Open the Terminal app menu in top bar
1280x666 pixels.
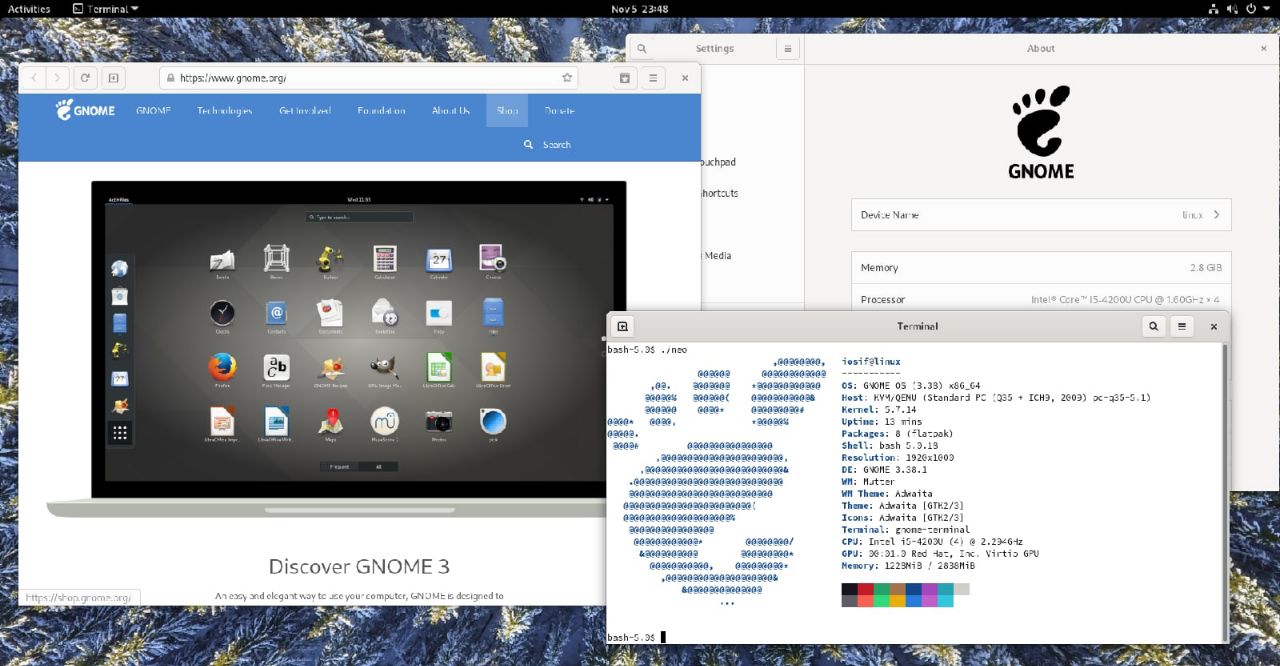click(x=106, y=9)
